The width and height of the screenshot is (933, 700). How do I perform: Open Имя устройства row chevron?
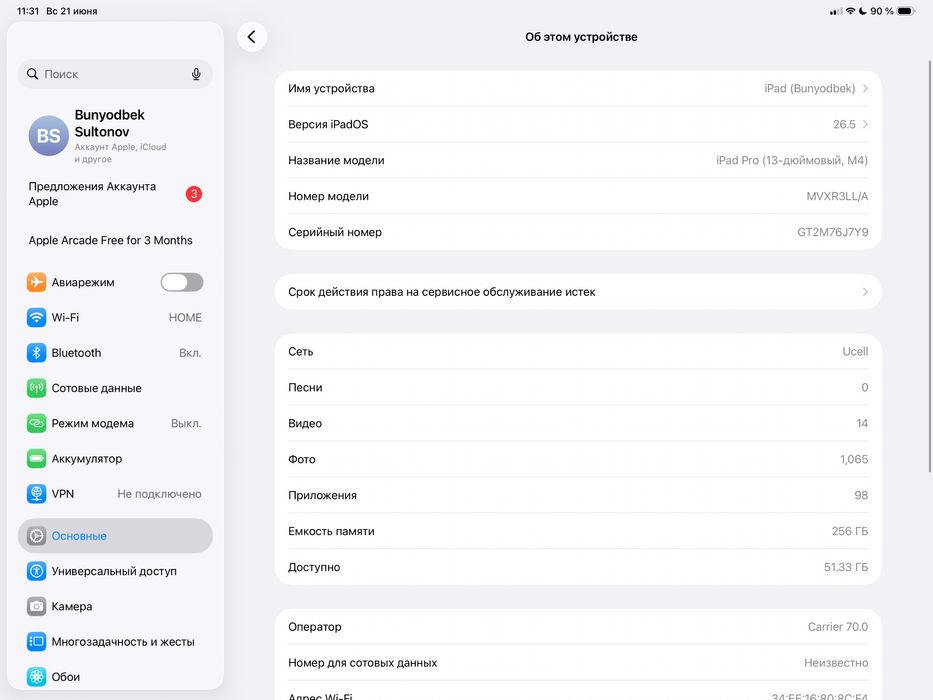tap(865, 88)
